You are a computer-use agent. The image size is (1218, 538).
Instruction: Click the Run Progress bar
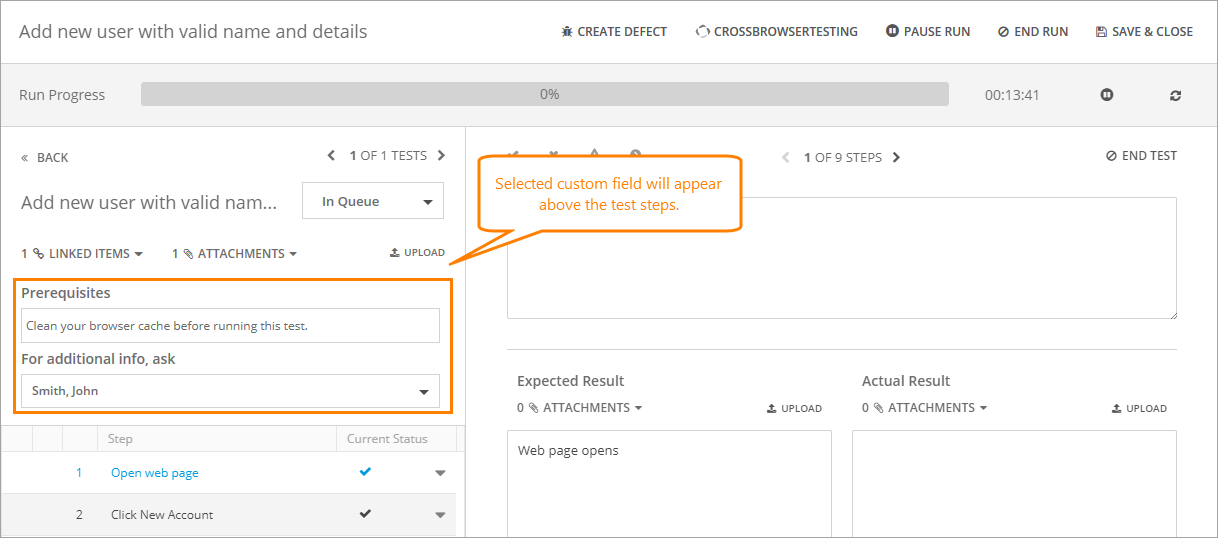tap(544, 95)
